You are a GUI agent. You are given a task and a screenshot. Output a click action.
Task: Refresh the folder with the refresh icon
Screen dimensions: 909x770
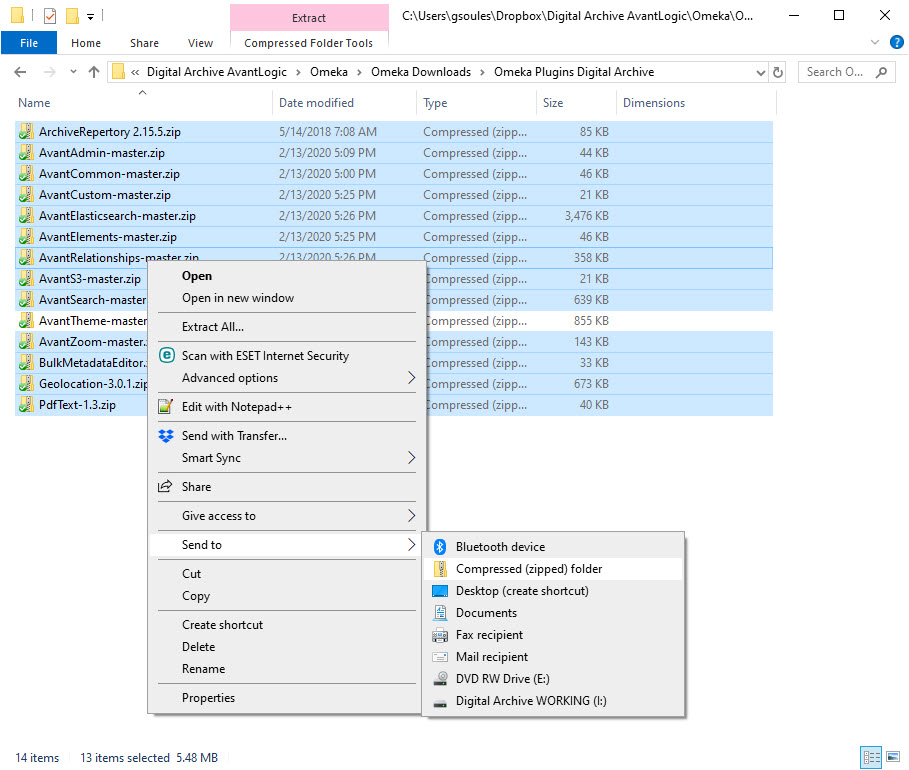[777, 72]
